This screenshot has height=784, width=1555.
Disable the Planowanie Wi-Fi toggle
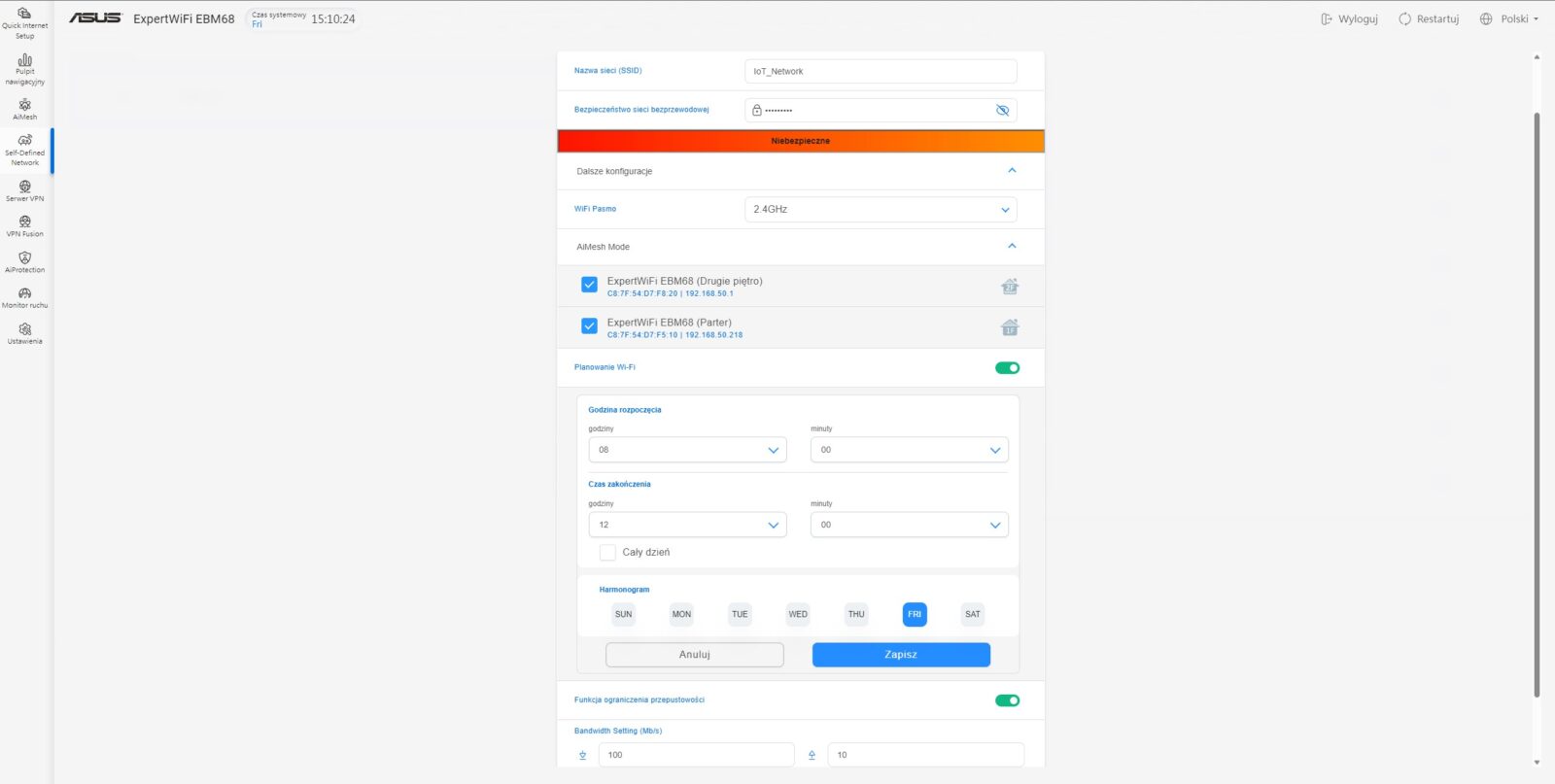tap(1007, 368)
